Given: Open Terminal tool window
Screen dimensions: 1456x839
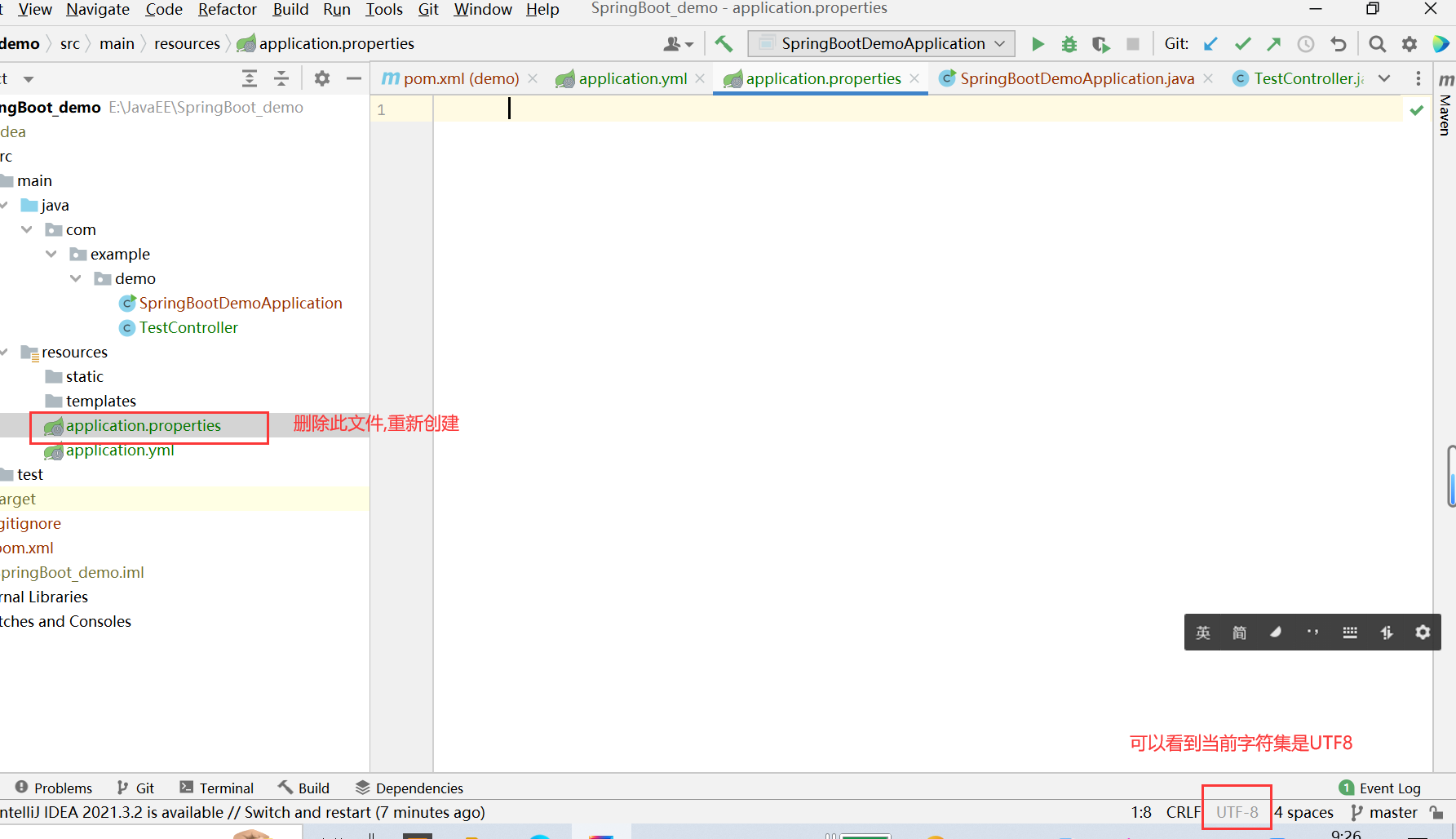Looking at the screenshot, I should click(217, 788).
